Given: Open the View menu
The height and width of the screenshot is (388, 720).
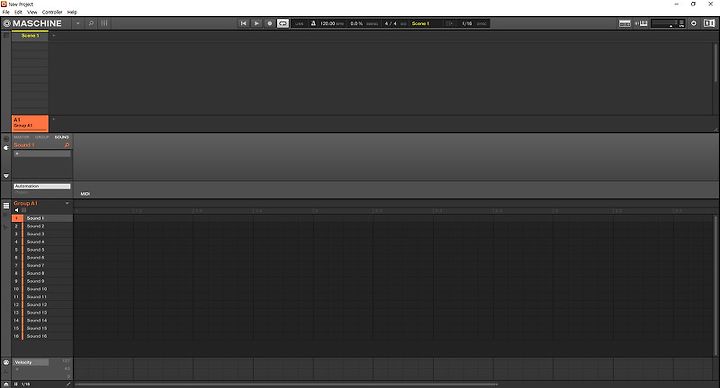Looking at the screenshot, I should click(x=32, y=12).
